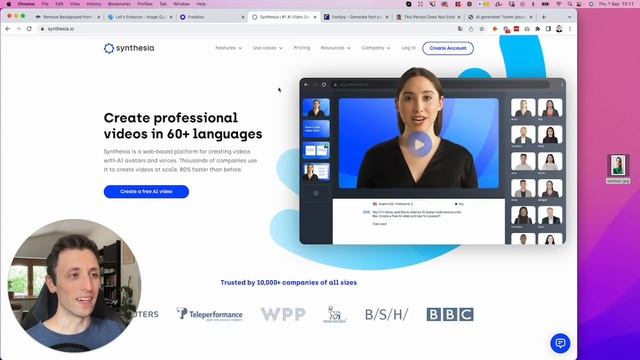Open macOS Spotlight search icon
This screenshot has height=360, width=640.
(x=569, y=4)
